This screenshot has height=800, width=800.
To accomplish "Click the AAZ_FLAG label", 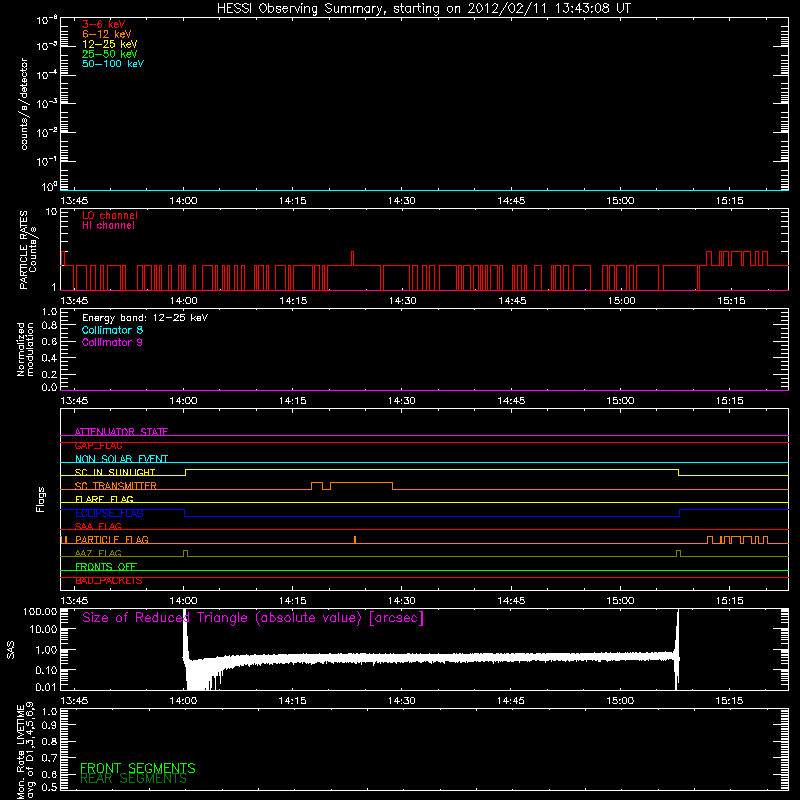I will pyautogui.click(x=98, y=553).
